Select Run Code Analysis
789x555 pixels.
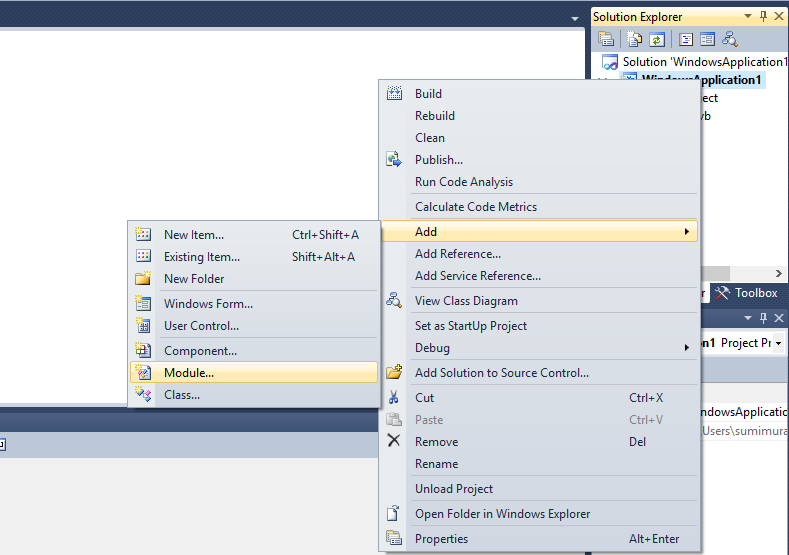pos(539,182)
